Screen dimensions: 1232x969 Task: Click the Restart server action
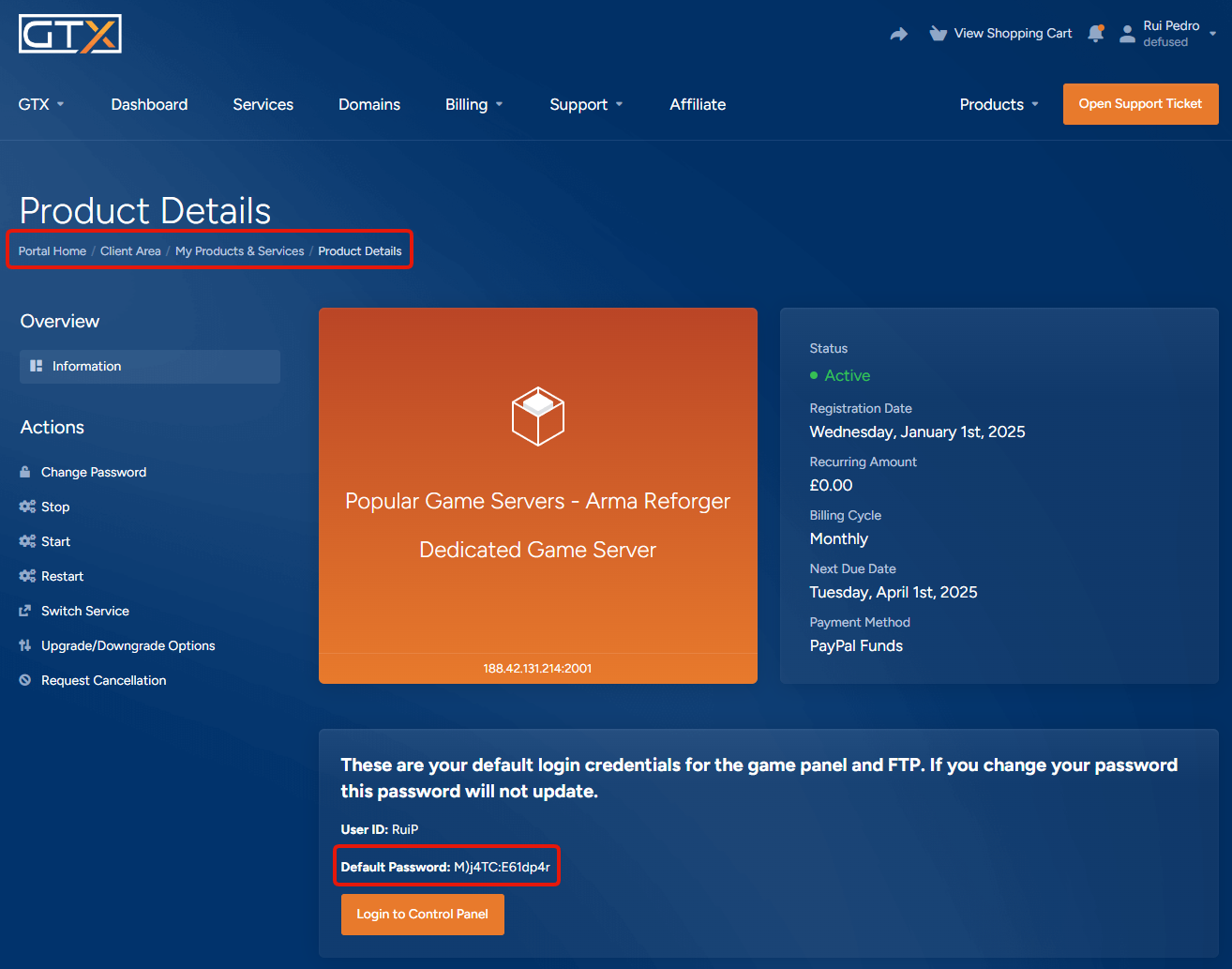point(62,576)
